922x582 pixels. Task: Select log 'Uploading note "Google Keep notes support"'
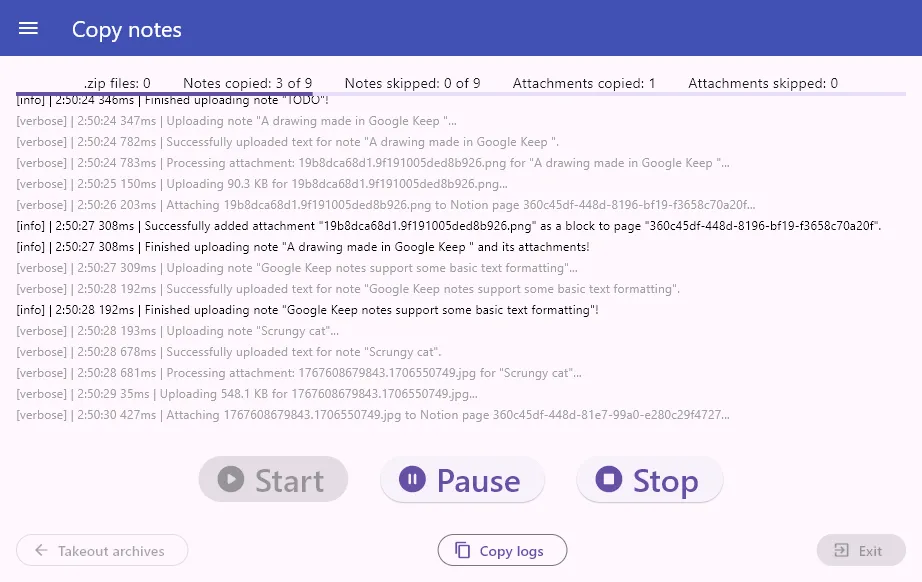pyautogui.click(x=297, y=268)
